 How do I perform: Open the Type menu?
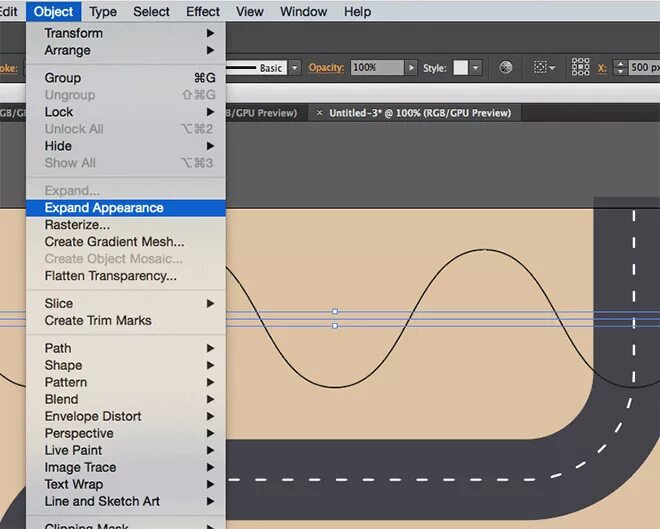point(103,11)
